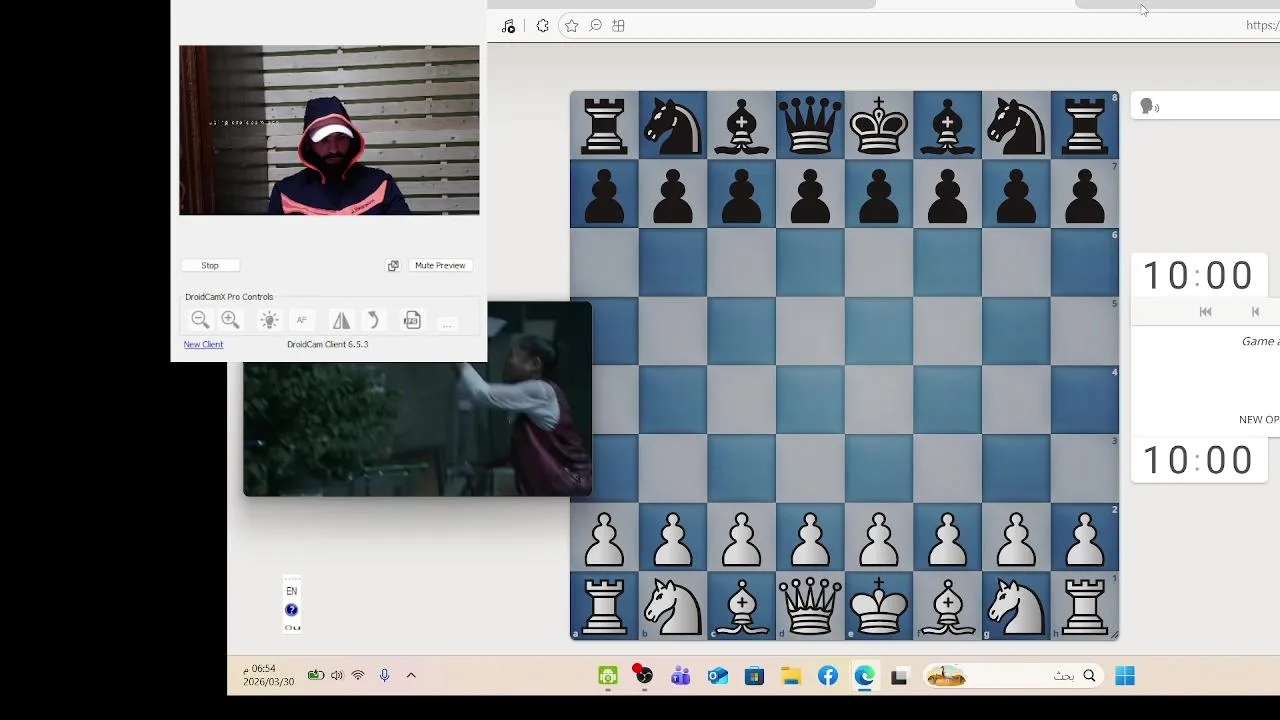The width and height of the screenshot is (1280, 720).
Task: Add page to favorites star icon
Action: click(x=571, y=26)
